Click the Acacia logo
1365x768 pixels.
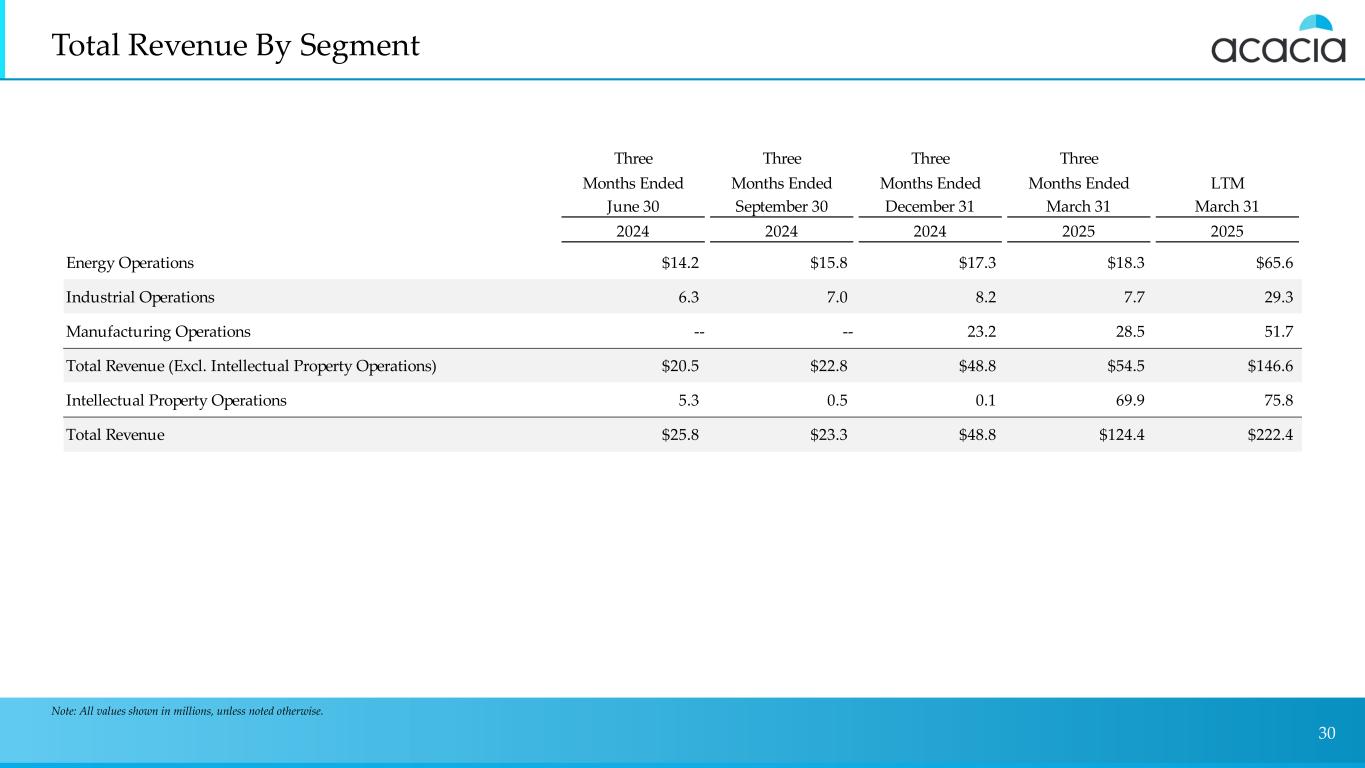[1278, 41]
